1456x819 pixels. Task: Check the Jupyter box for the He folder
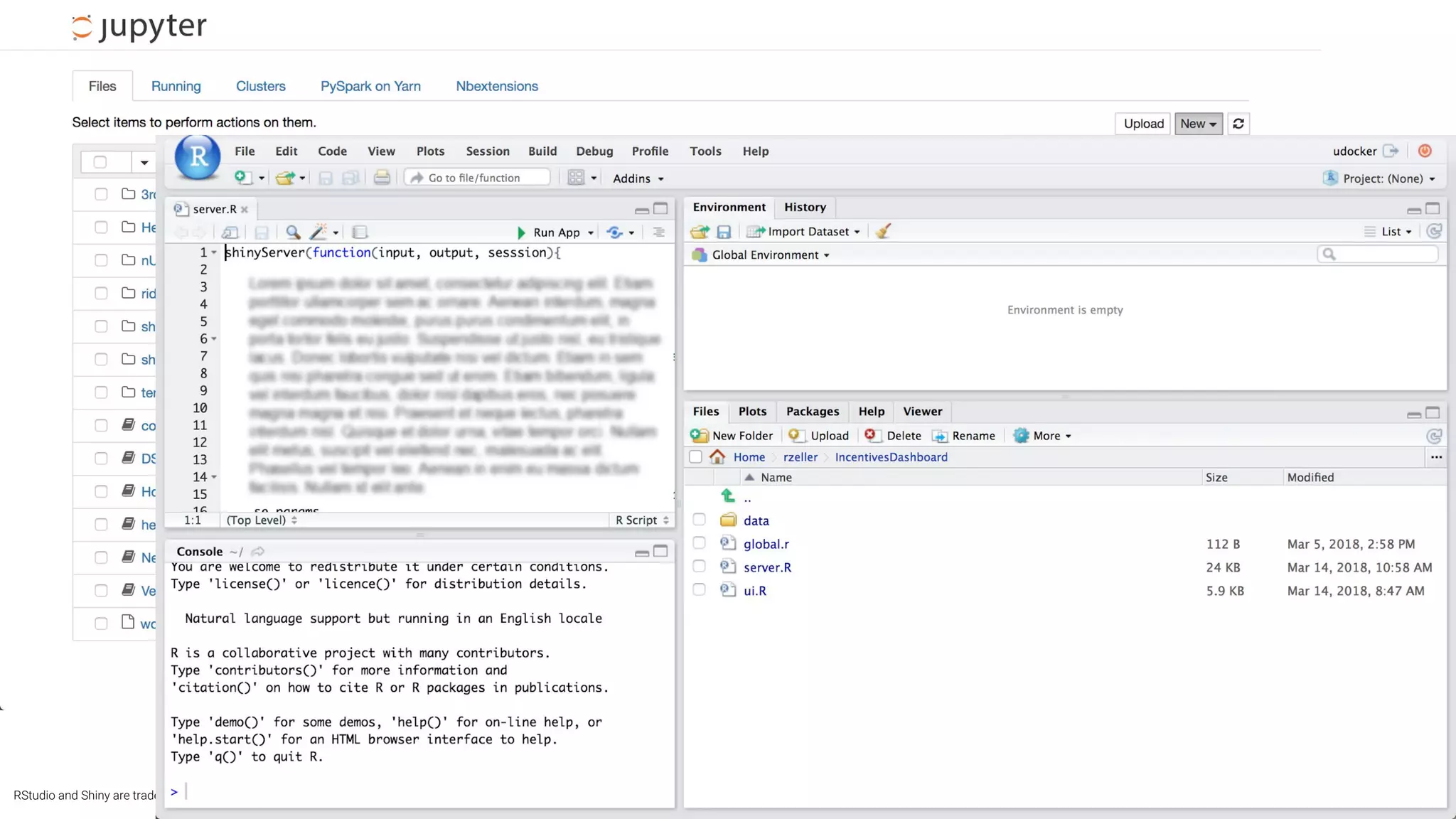tap(101, 227)
